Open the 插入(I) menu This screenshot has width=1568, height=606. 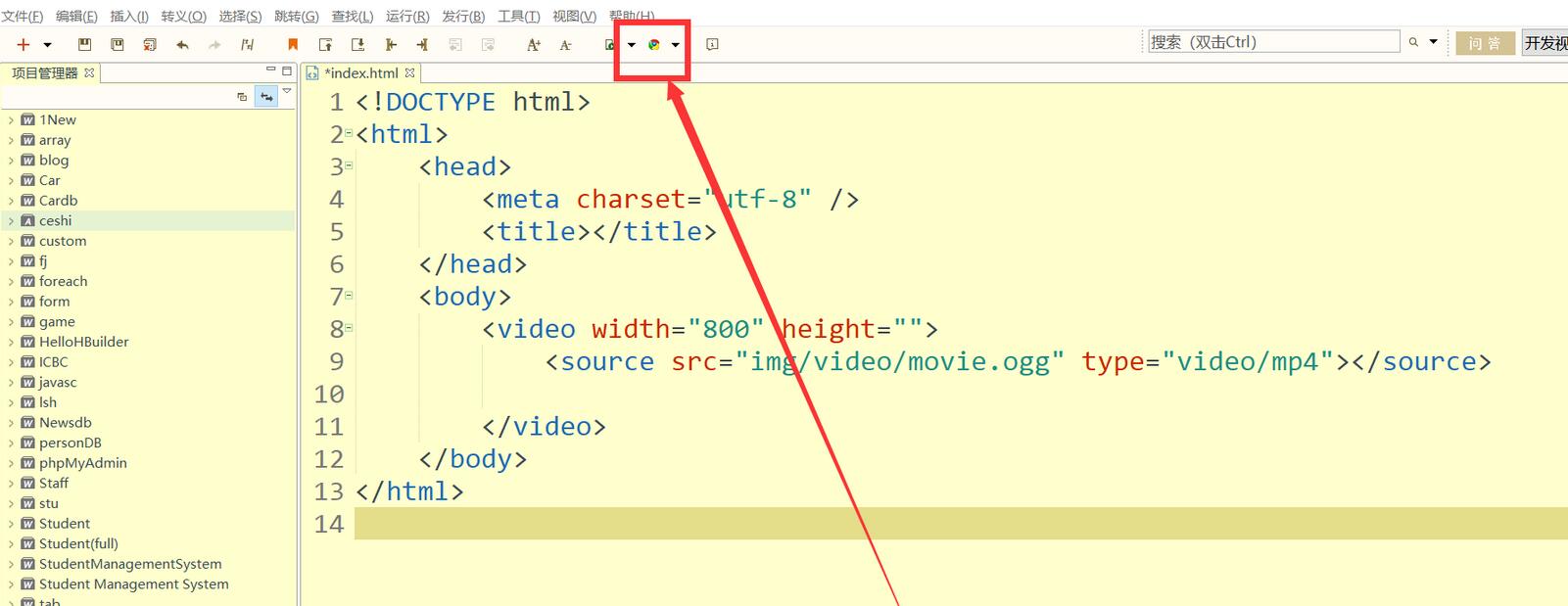click(129, 16)
